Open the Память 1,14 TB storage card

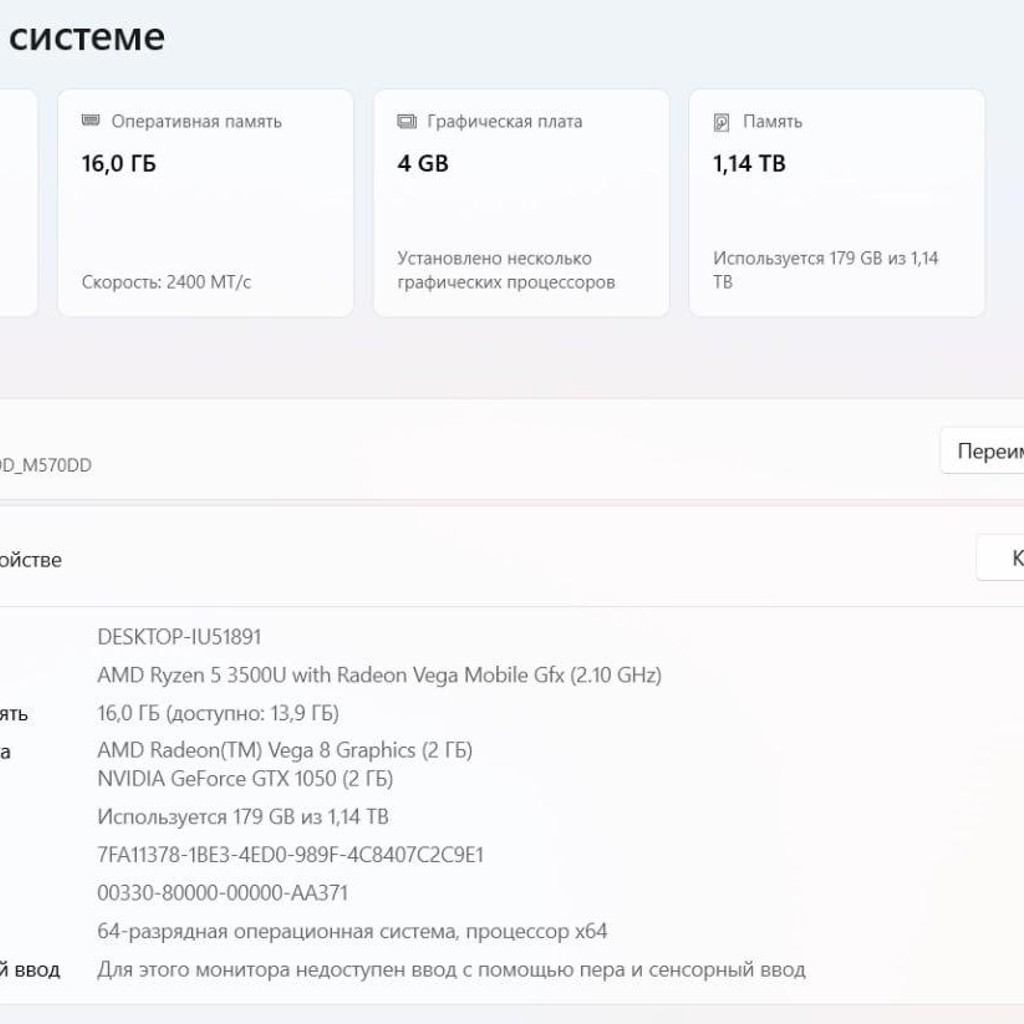(x=837, y=203)
